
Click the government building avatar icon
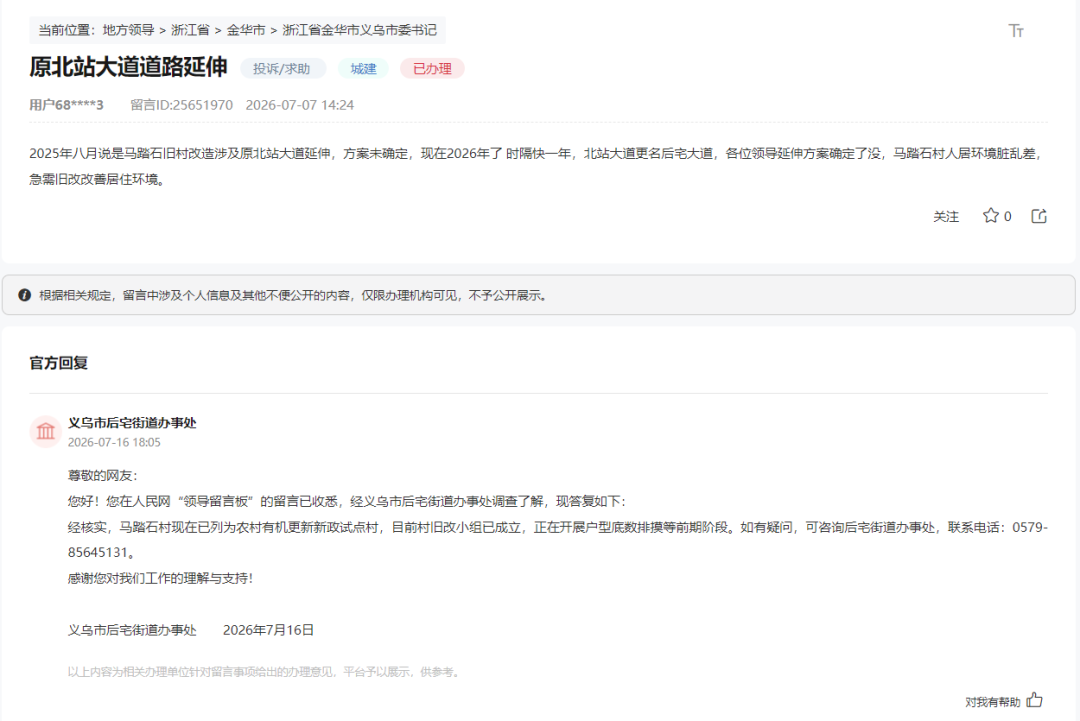coord(45,431)
